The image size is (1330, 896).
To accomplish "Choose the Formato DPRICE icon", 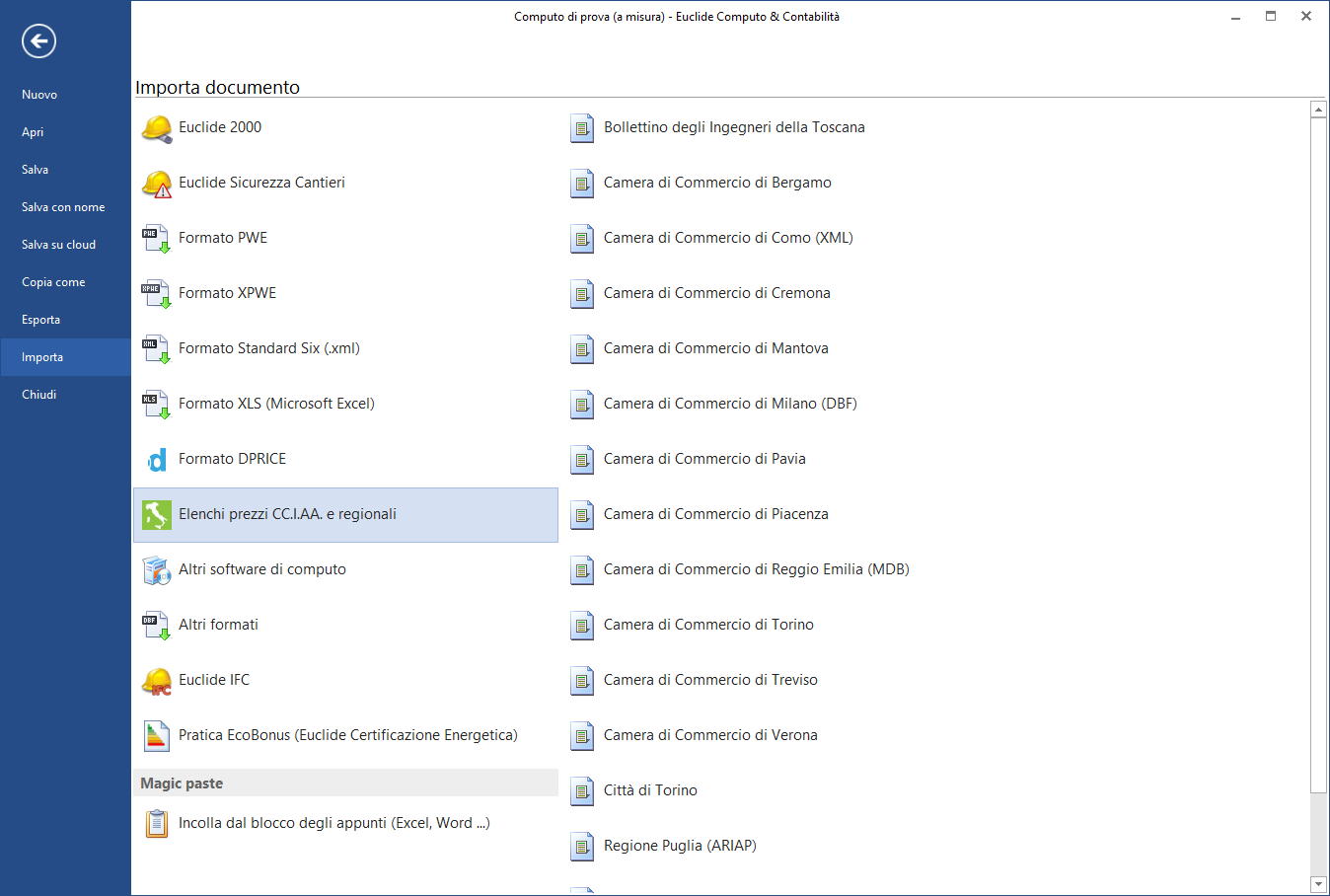I will [156, 460].
